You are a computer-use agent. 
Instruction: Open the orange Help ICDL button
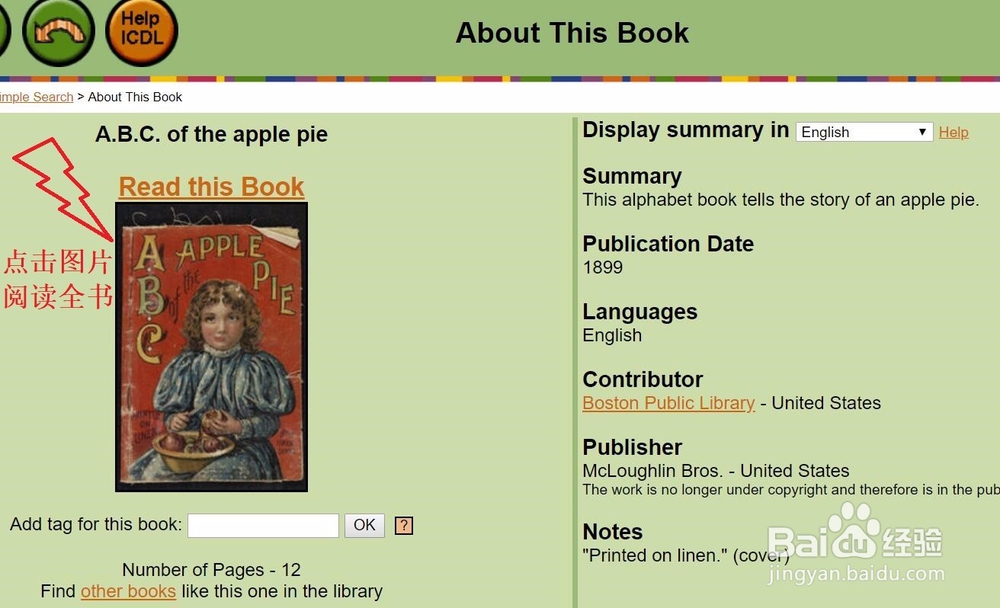[141, 30]
